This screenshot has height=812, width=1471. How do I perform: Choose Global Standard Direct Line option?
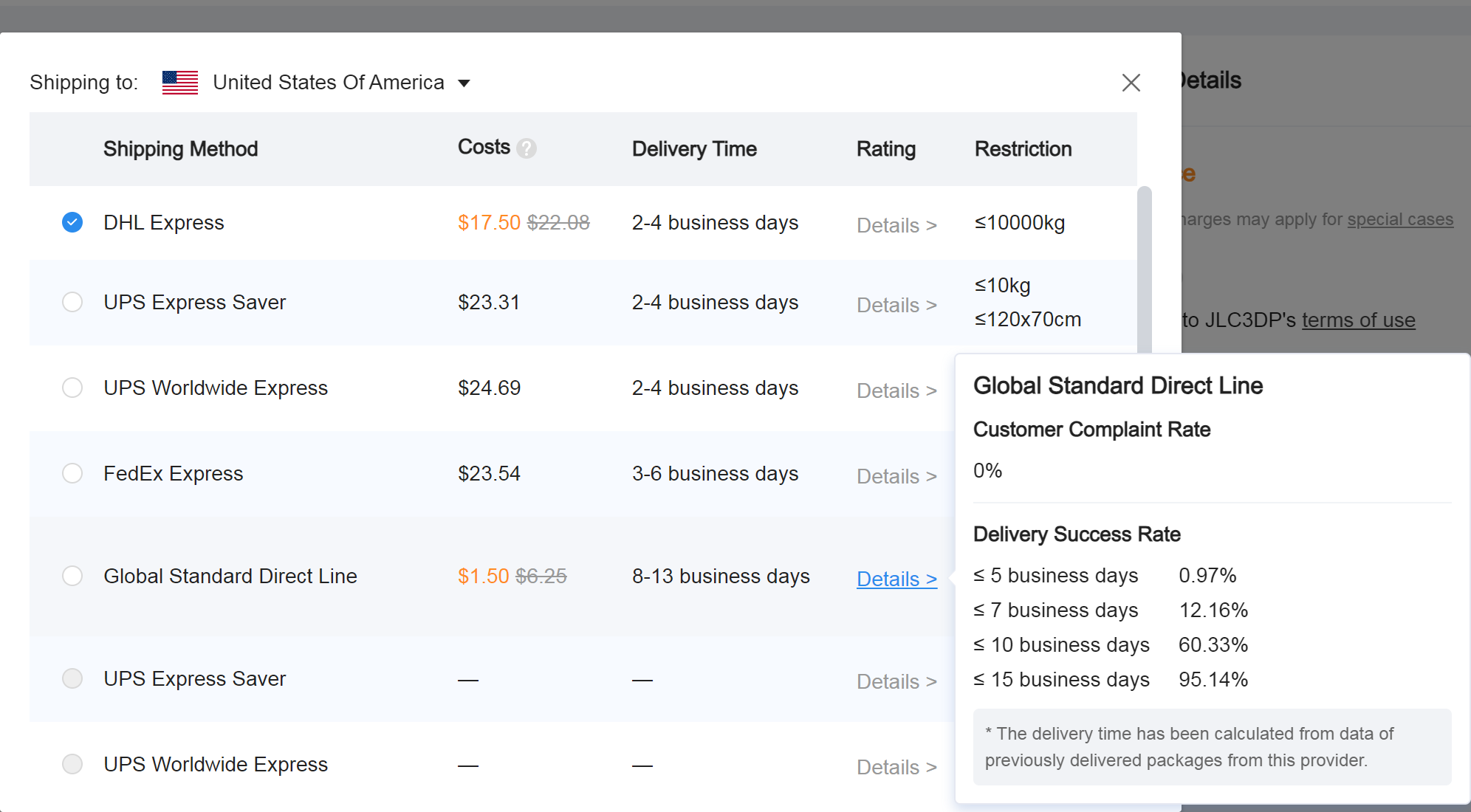point(72,576)
